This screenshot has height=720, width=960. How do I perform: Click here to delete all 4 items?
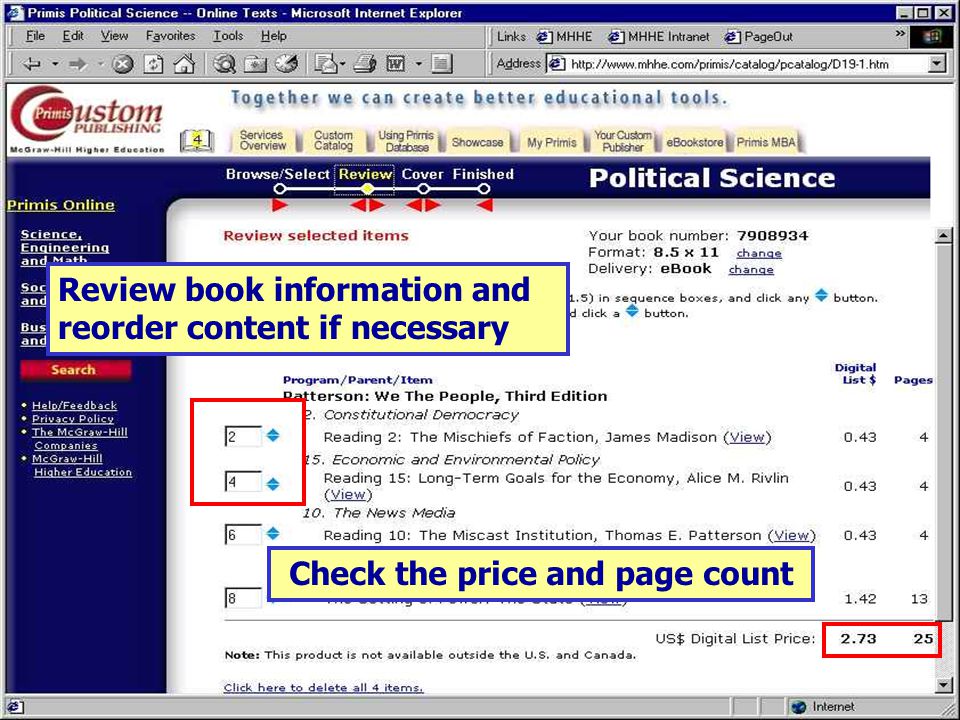pyautogui.click(x=323, y=688)
